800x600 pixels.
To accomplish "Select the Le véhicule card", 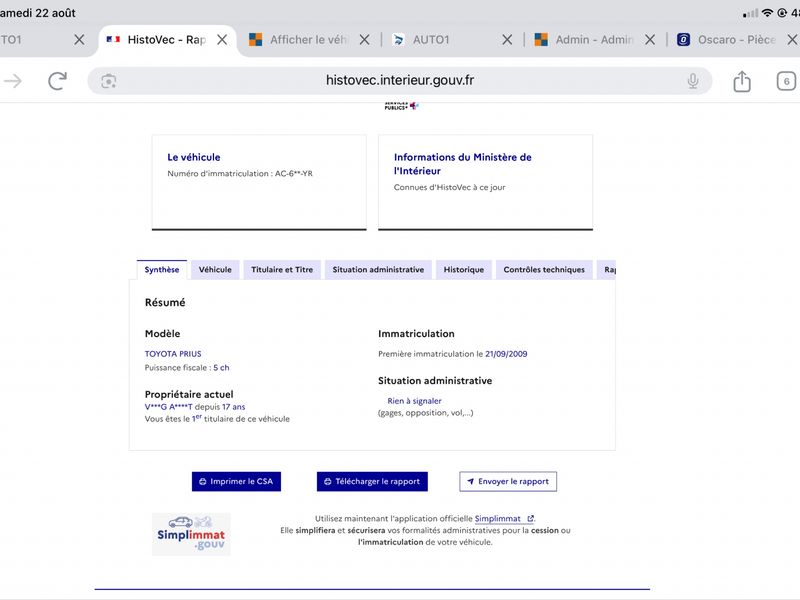I will 259,182.
